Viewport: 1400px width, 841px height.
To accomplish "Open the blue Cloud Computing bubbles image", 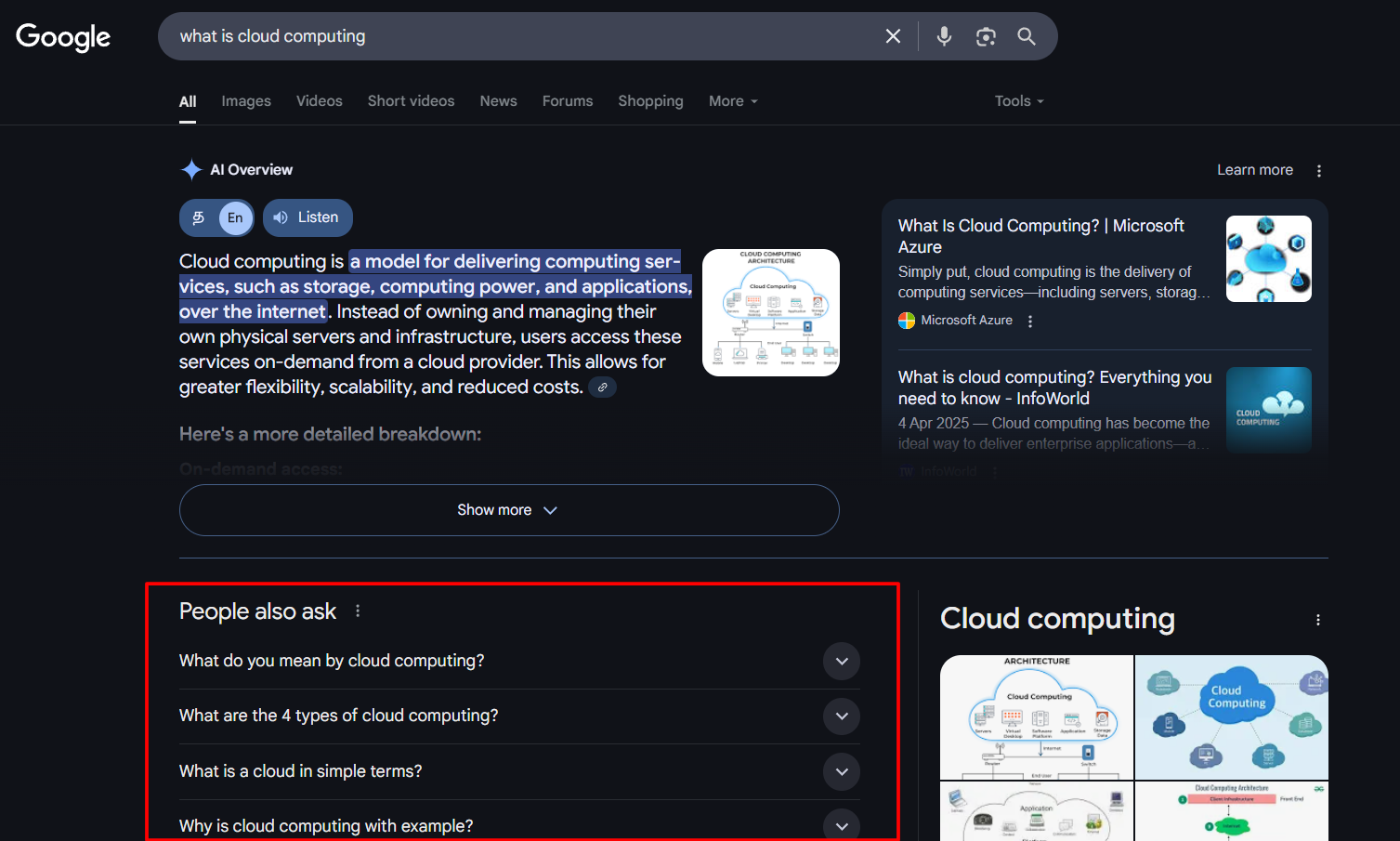I will [1232, 717].
